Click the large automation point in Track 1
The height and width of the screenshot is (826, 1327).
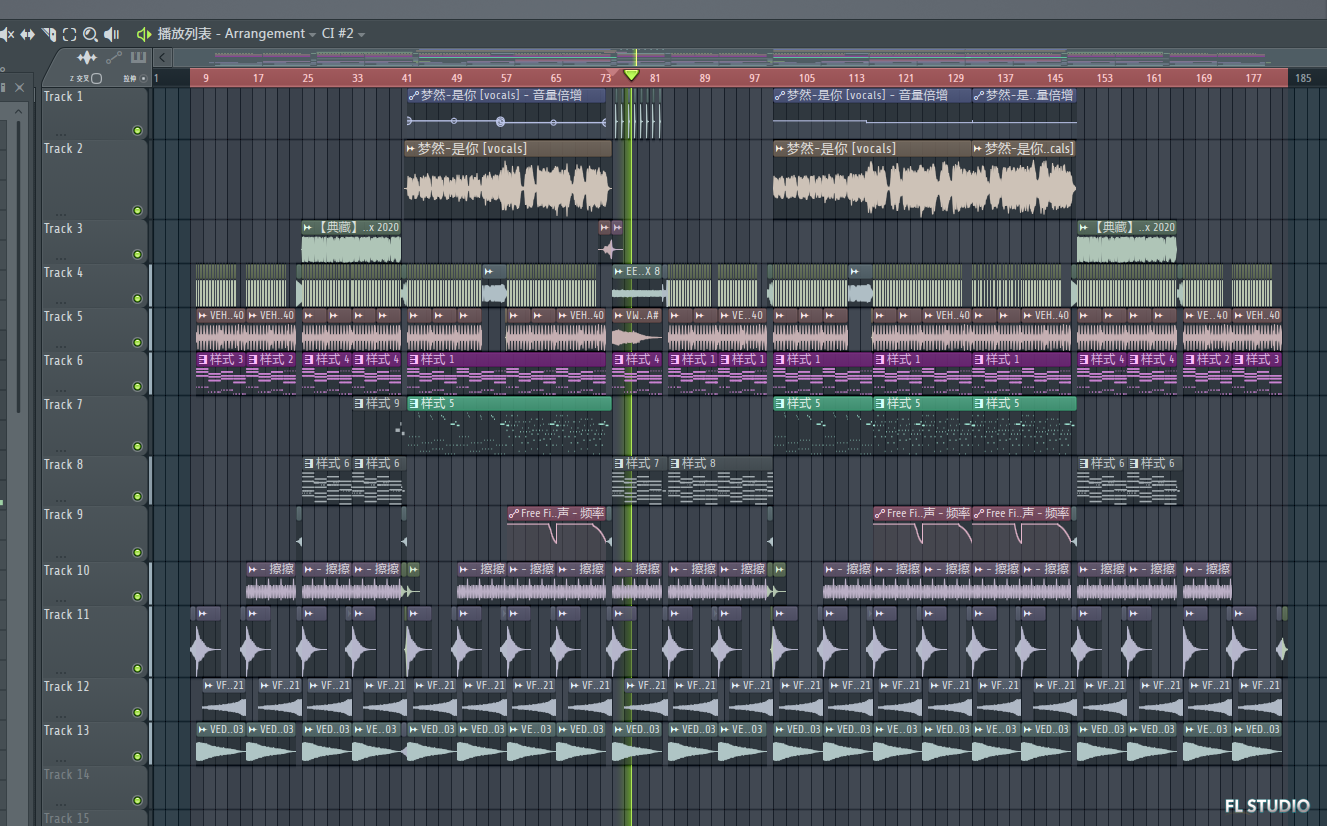click(500, 121)
